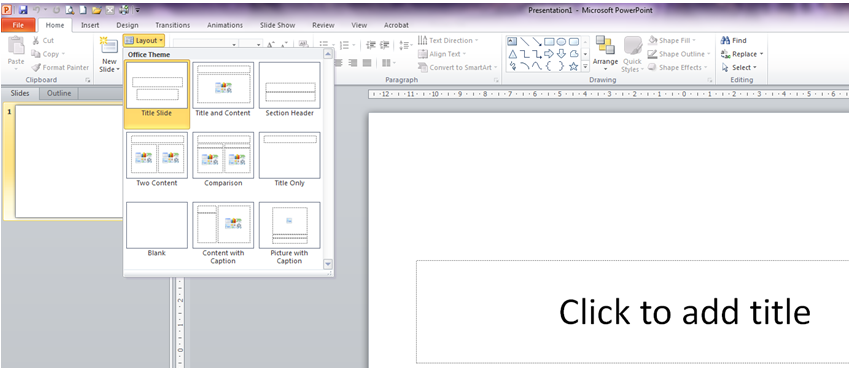Open the Select dropdown in Editing
The width and height of the screenshot is (849, 368).
pyautogui.click(x=739, y=68)
